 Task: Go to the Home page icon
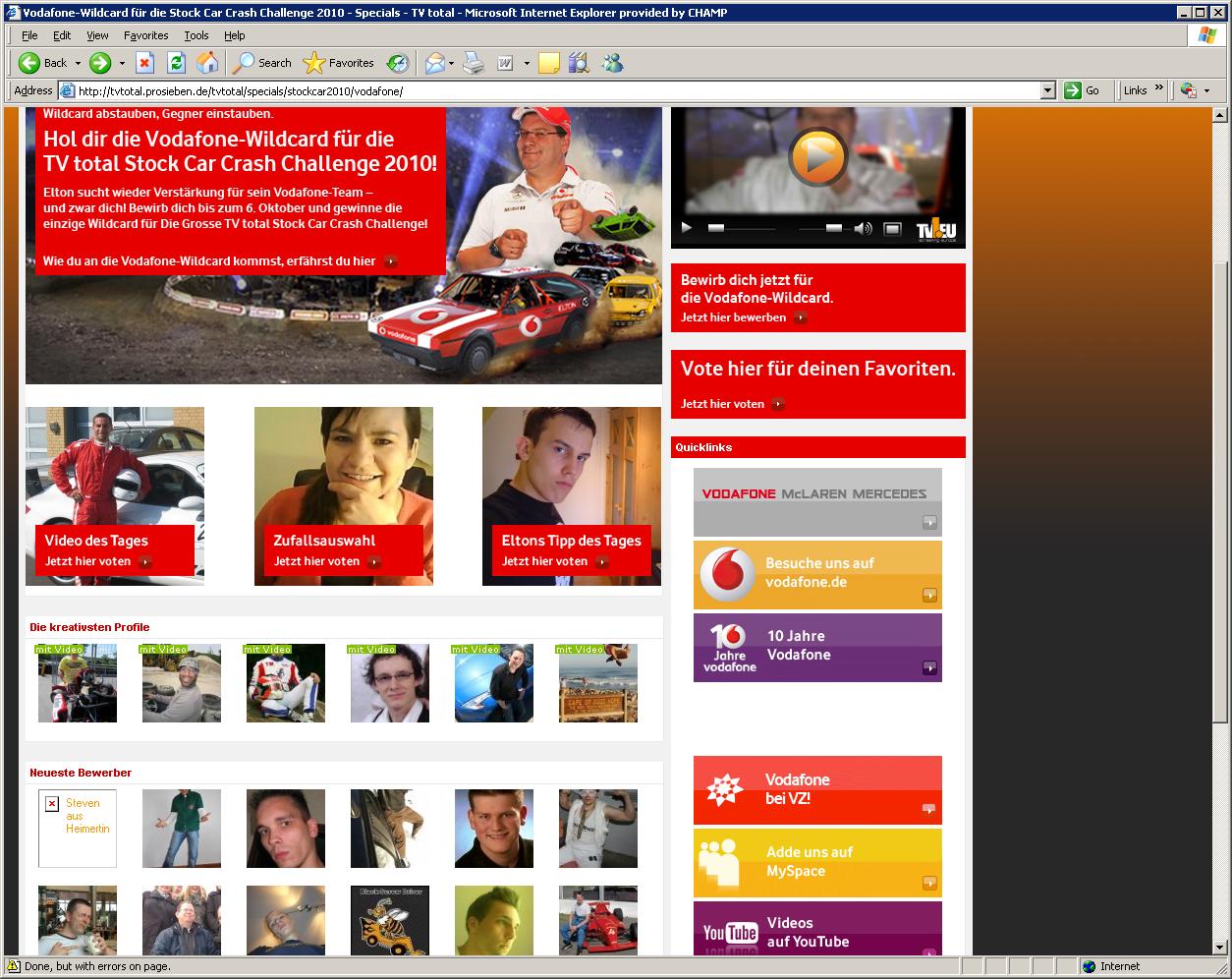[x=207, y=63]
